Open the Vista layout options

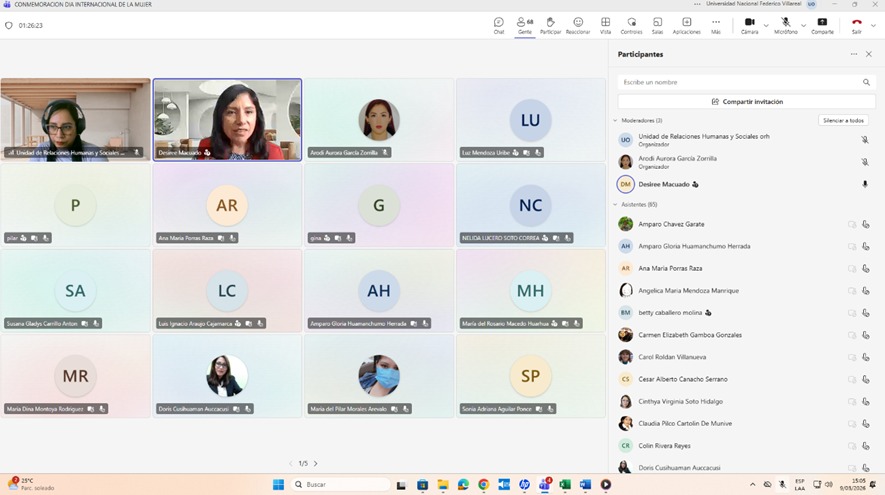tap(605, 25)
